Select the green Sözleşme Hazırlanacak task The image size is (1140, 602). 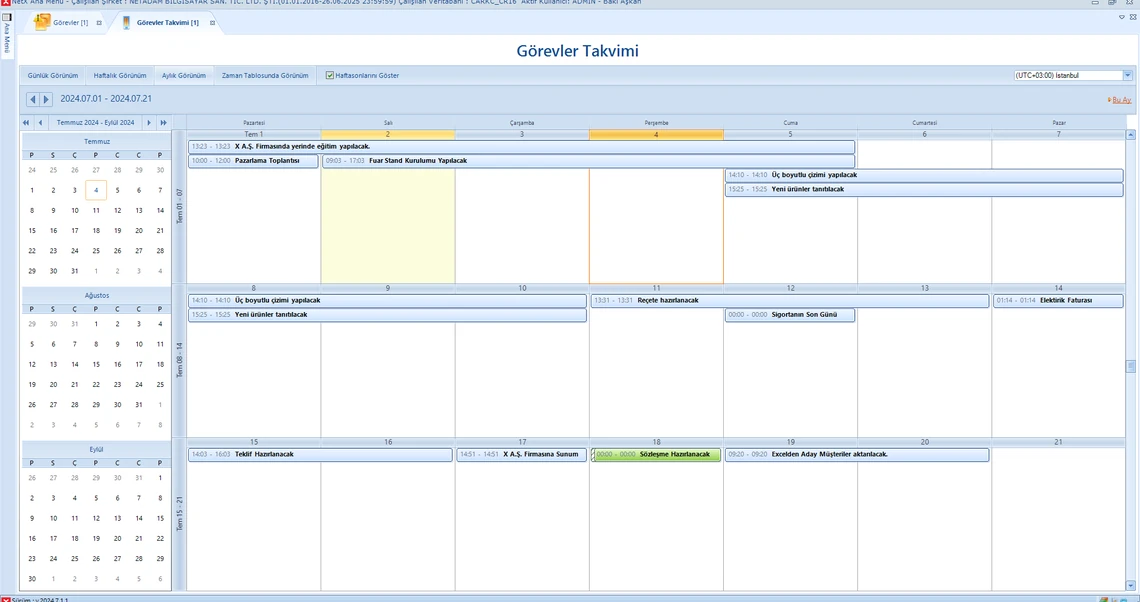[x=654, y=454]
